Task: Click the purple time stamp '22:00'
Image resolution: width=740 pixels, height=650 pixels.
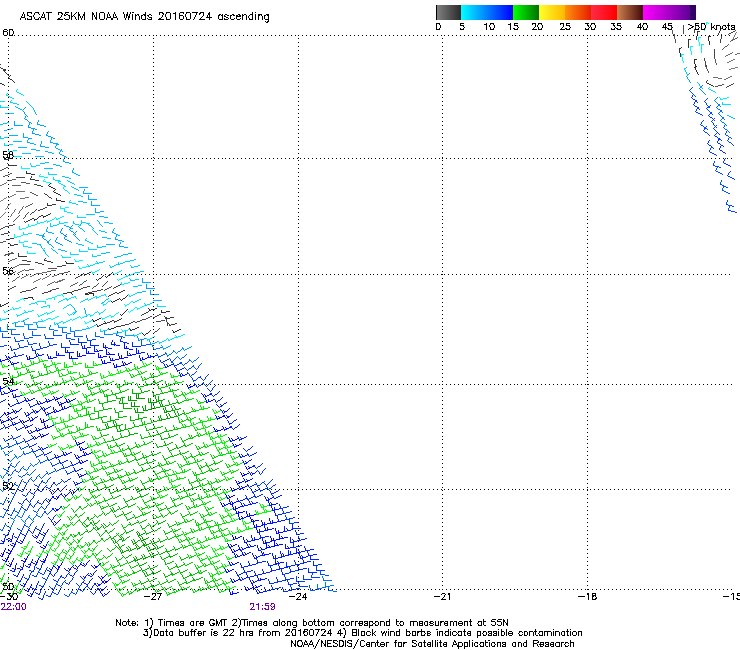Action: coord(14,607)
